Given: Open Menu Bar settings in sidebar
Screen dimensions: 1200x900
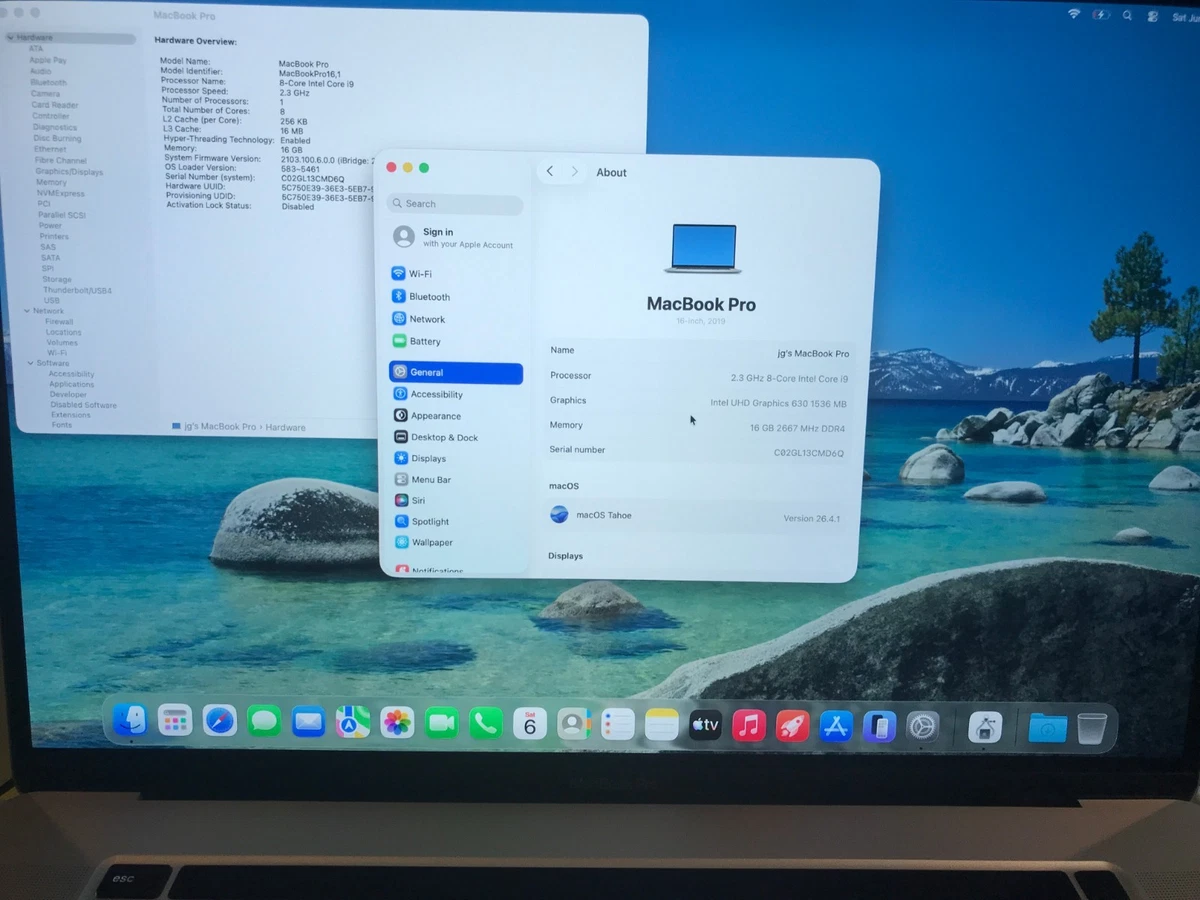Looking at the screenshot, I should 456,479.
